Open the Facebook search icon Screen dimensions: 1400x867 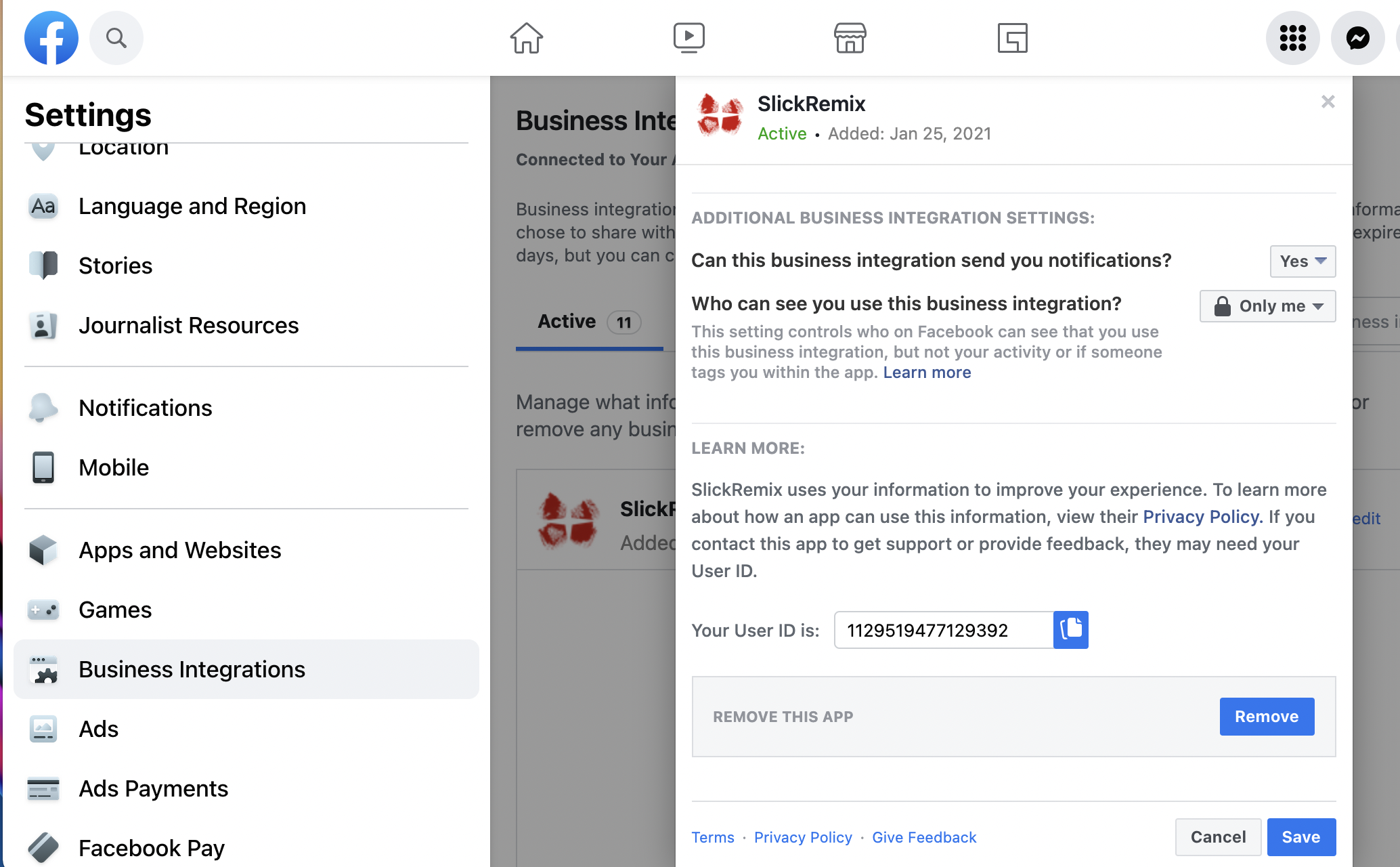116,38
